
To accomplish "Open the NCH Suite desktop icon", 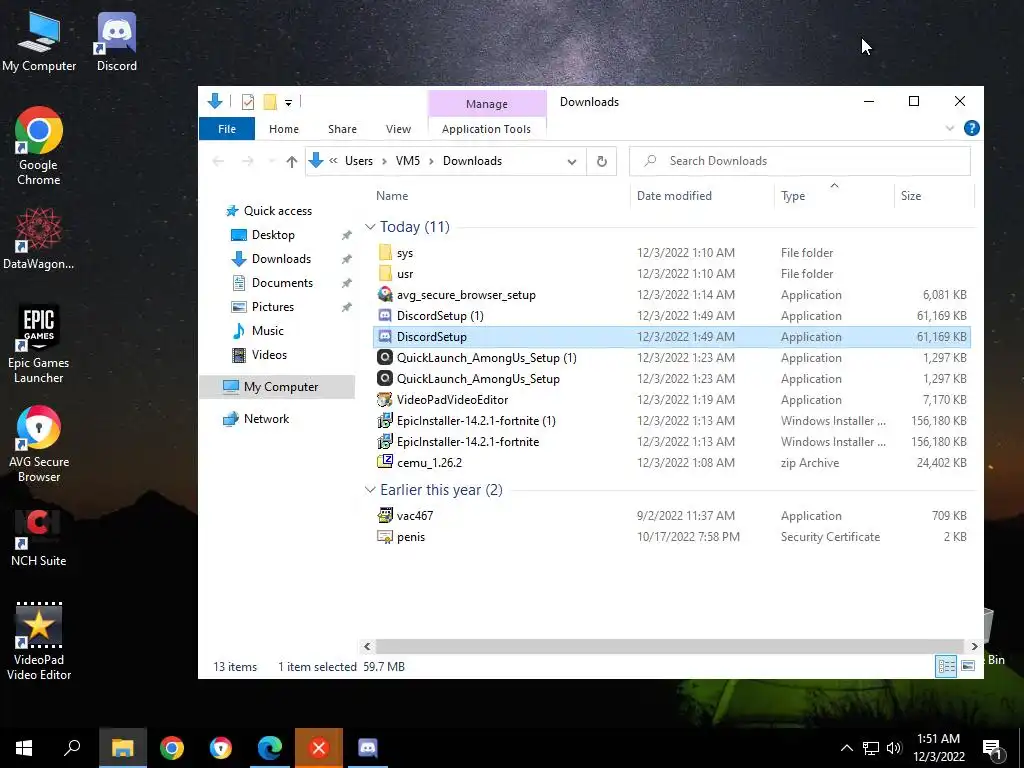I will coord(39,538).
